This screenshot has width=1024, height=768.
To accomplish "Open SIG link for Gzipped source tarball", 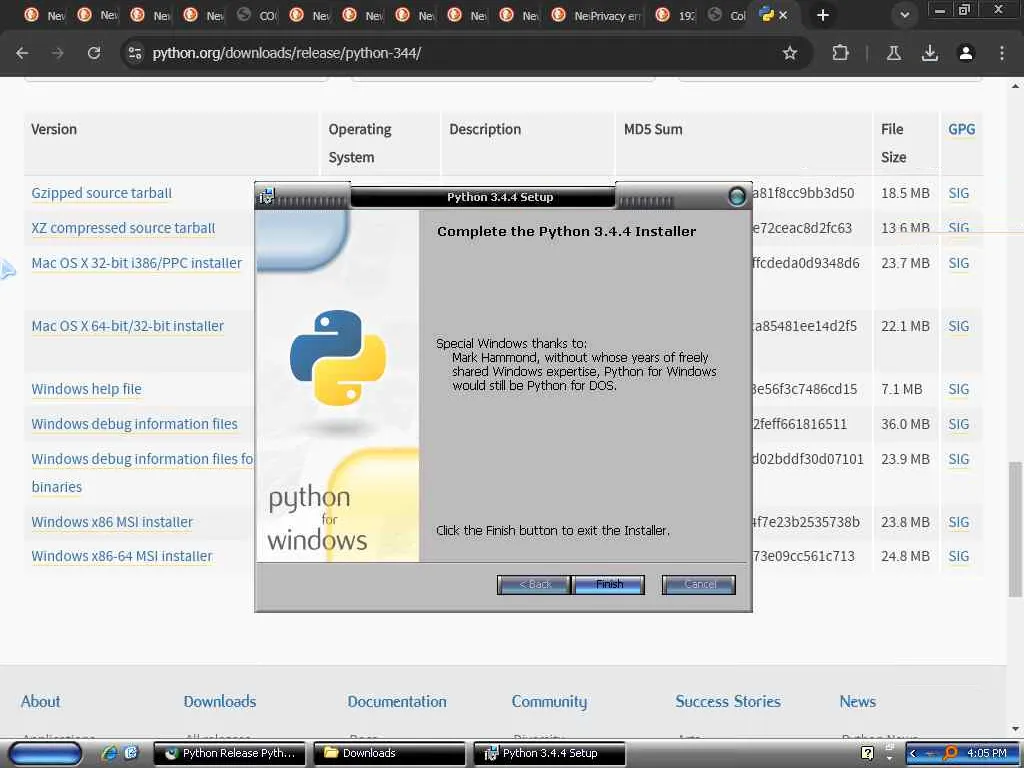I will 958,193.
